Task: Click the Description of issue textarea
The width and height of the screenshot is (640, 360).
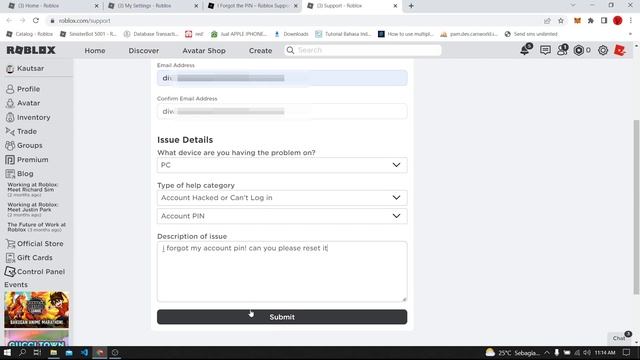Action: (282, 272)
